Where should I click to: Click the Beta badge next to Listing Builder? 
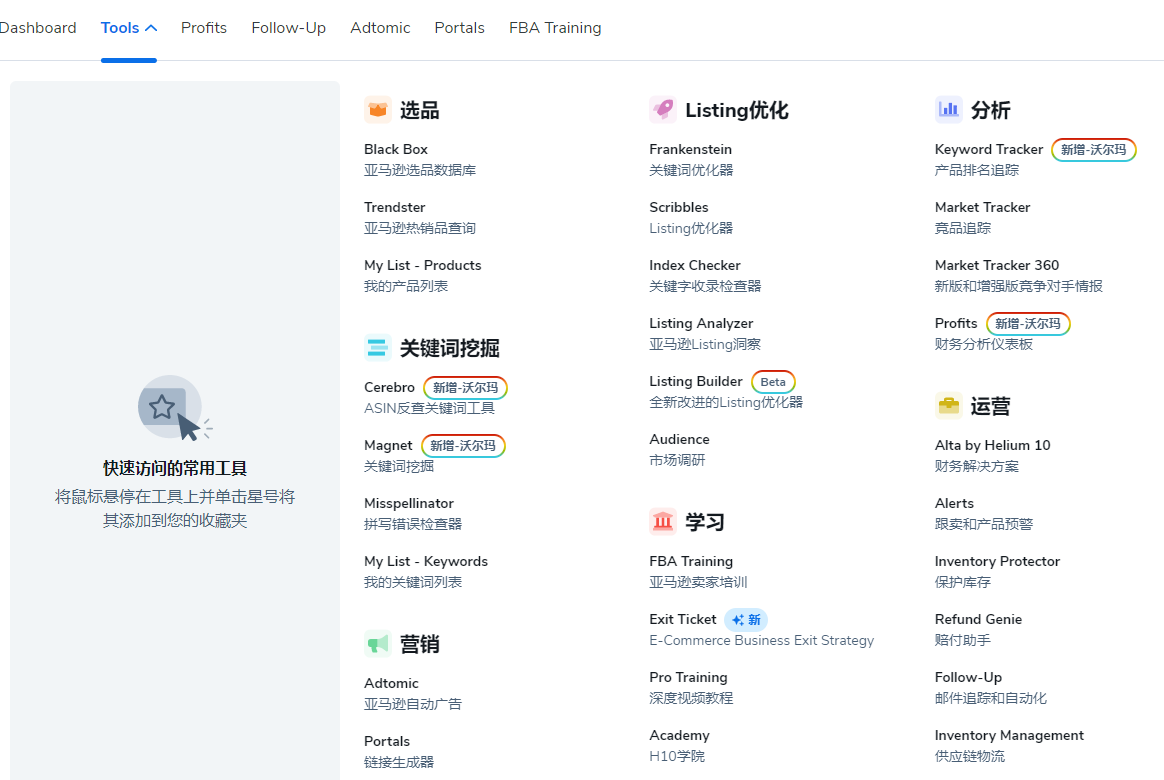[x=773, y=381]
